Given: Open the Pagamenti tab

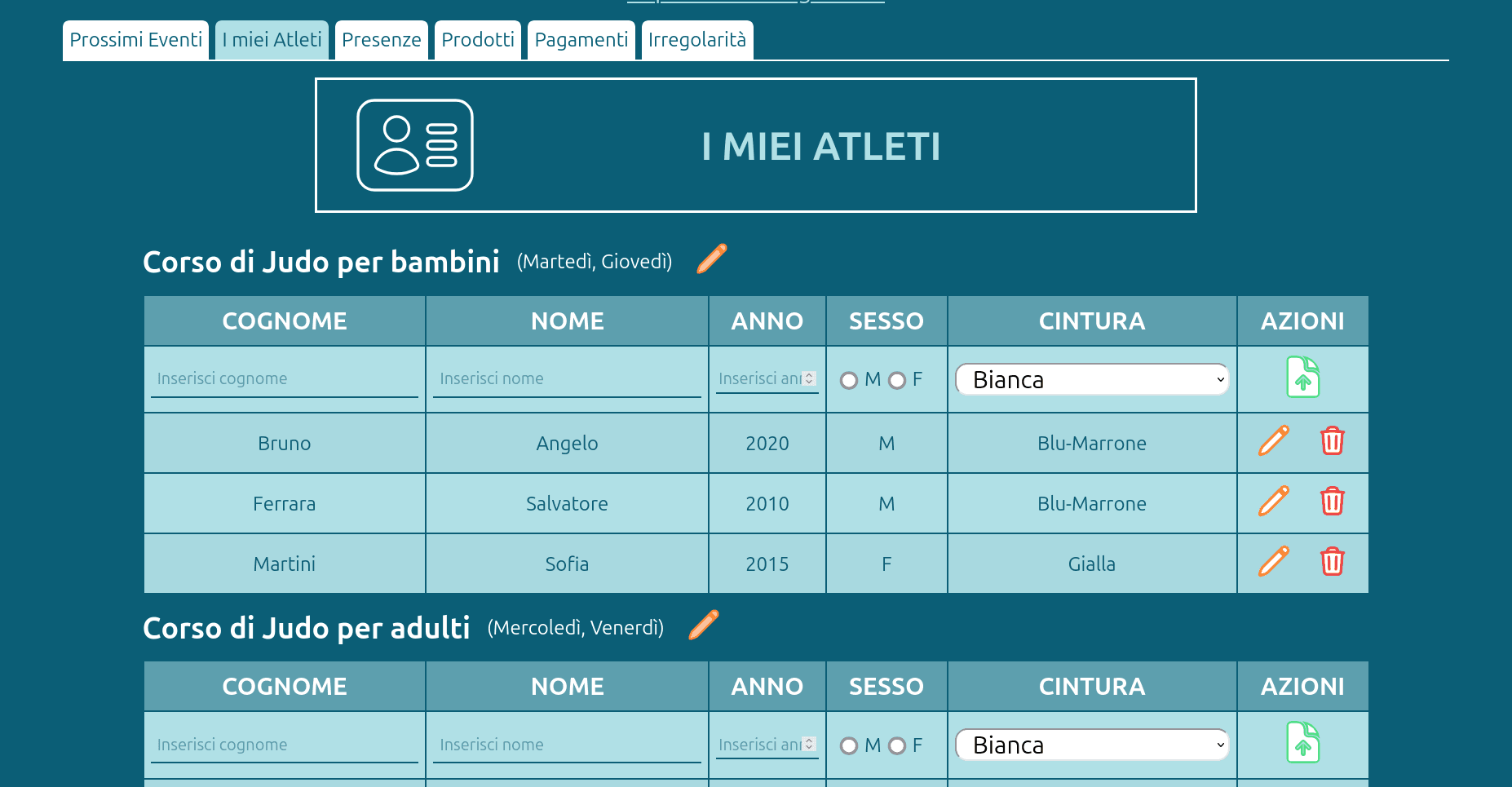Looking at the screenshot, I should click(581, 40).
